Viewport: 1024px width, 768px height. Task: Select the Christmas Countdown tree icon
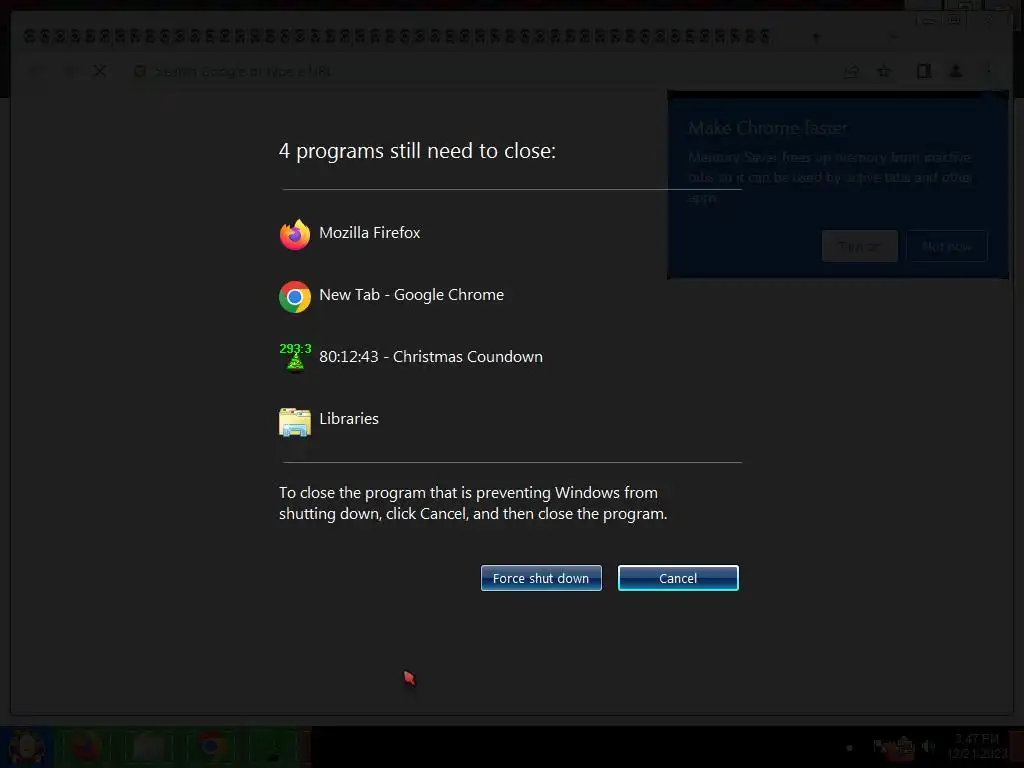[x=295, y=357]
